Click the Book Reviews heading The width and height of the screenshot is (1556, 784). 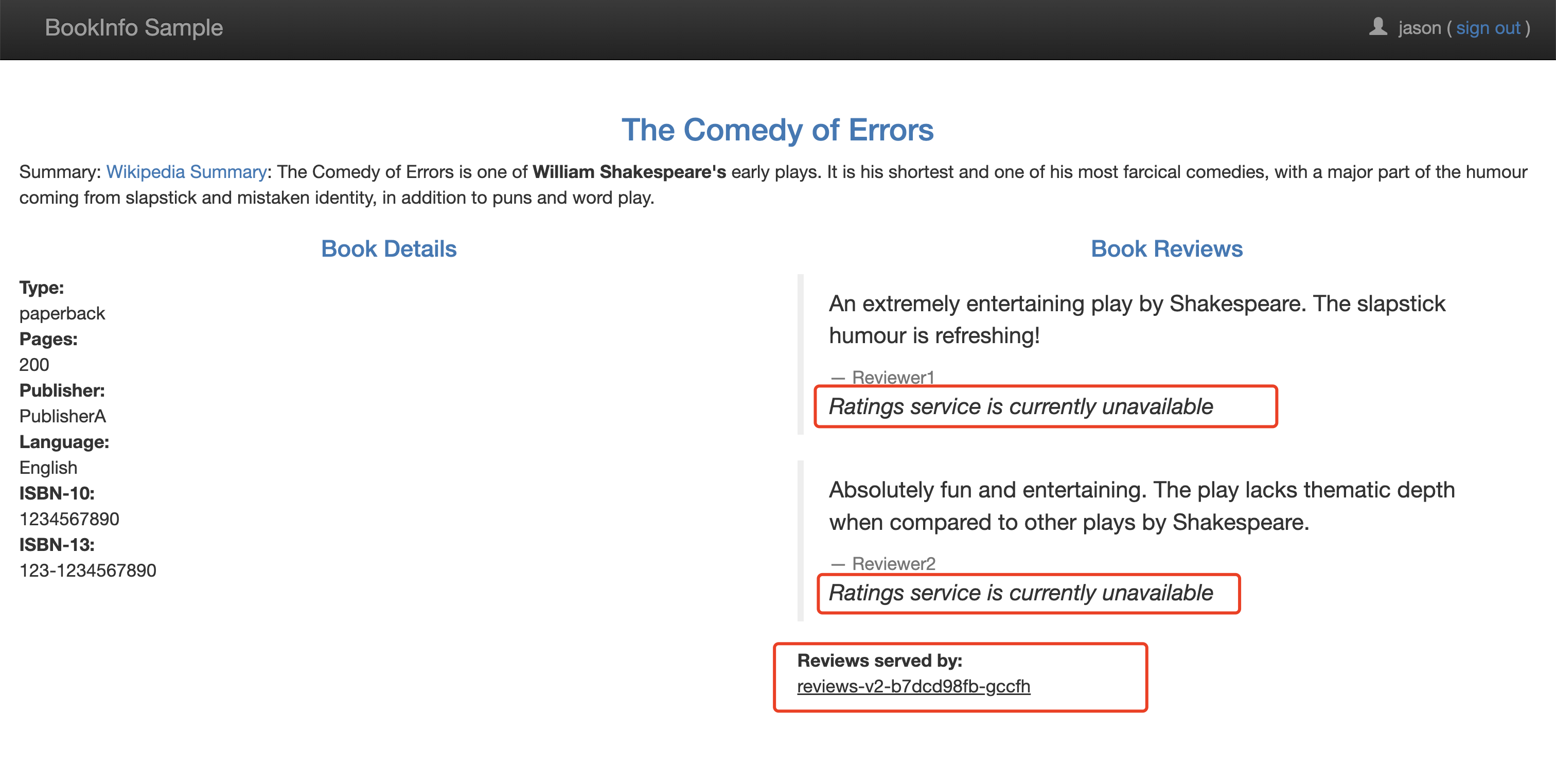(1166, 249)
